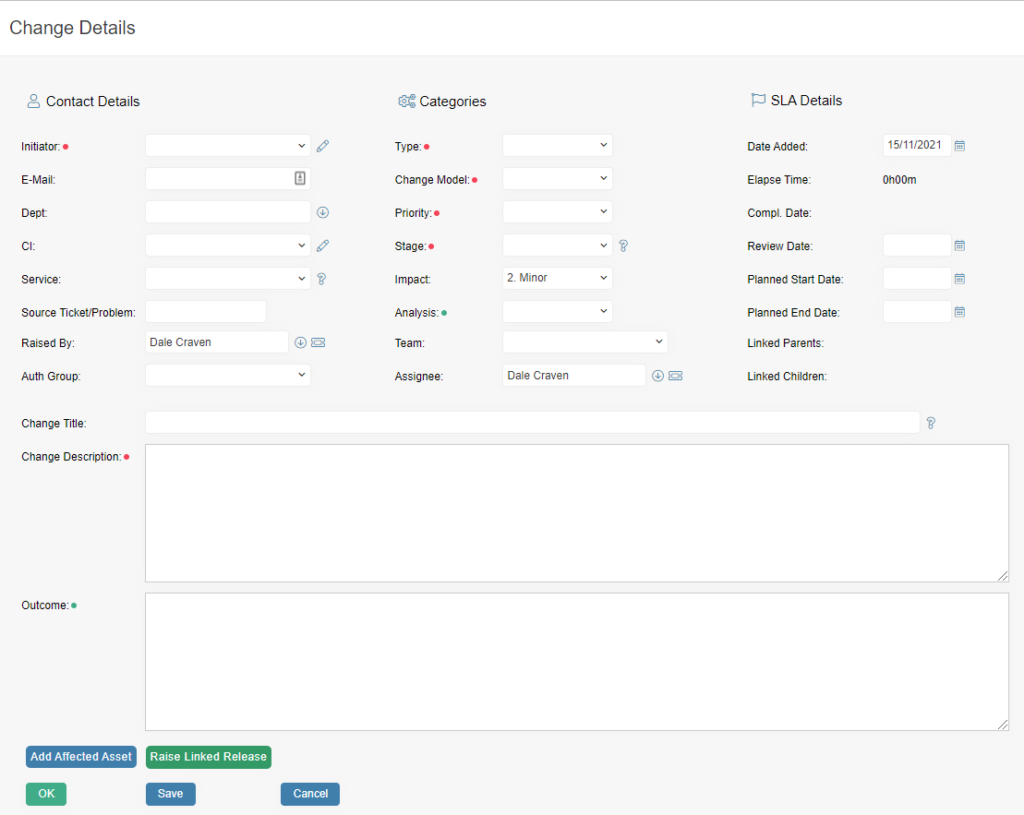Click the down-arrow icon next to Dept

322,212
